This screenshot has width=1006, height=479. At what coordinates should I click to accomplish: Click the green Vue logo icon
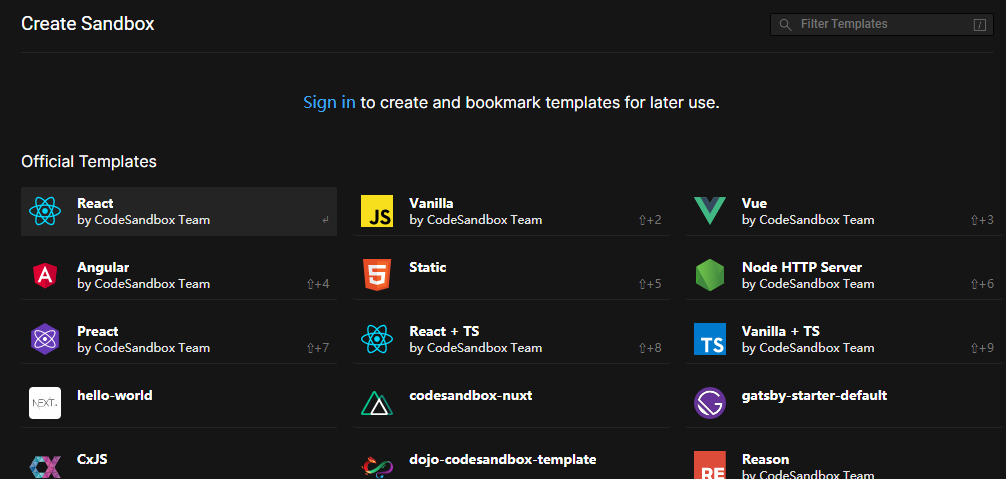pos(710,210)
